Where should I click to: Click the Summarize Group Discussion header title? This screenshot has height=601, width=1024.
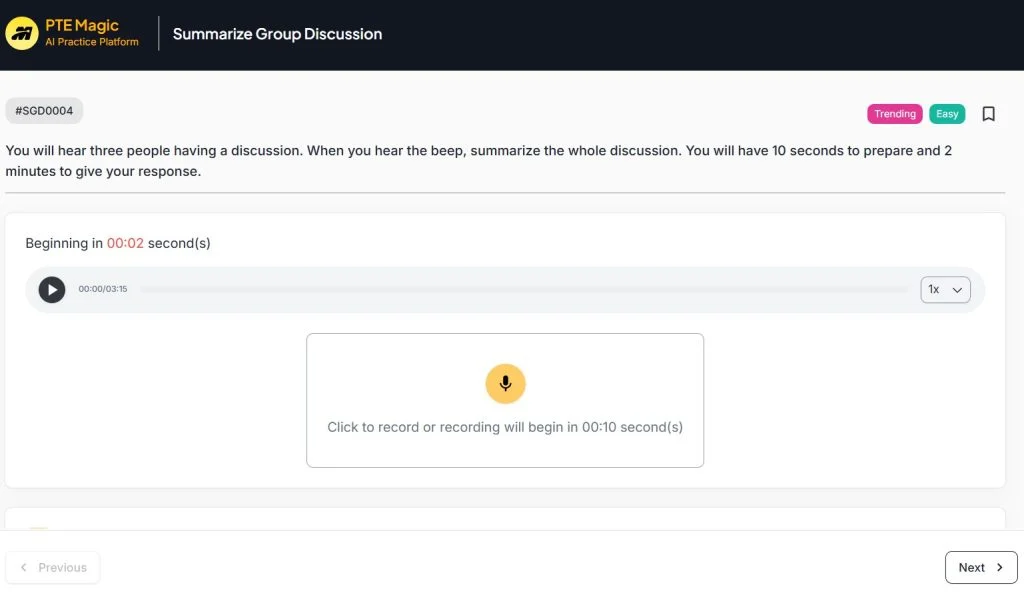277,34
